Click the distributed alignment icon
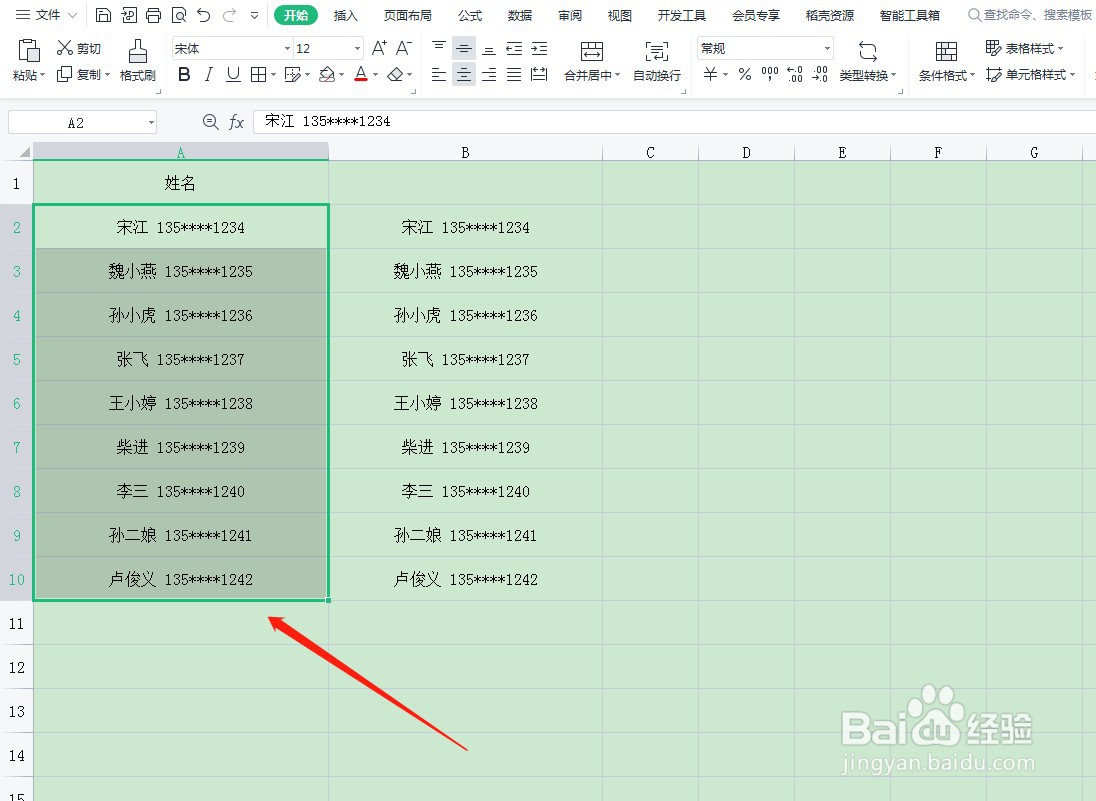Image resolution: width=1096 pixels, height=801 pixels. [x=539, y=74]
